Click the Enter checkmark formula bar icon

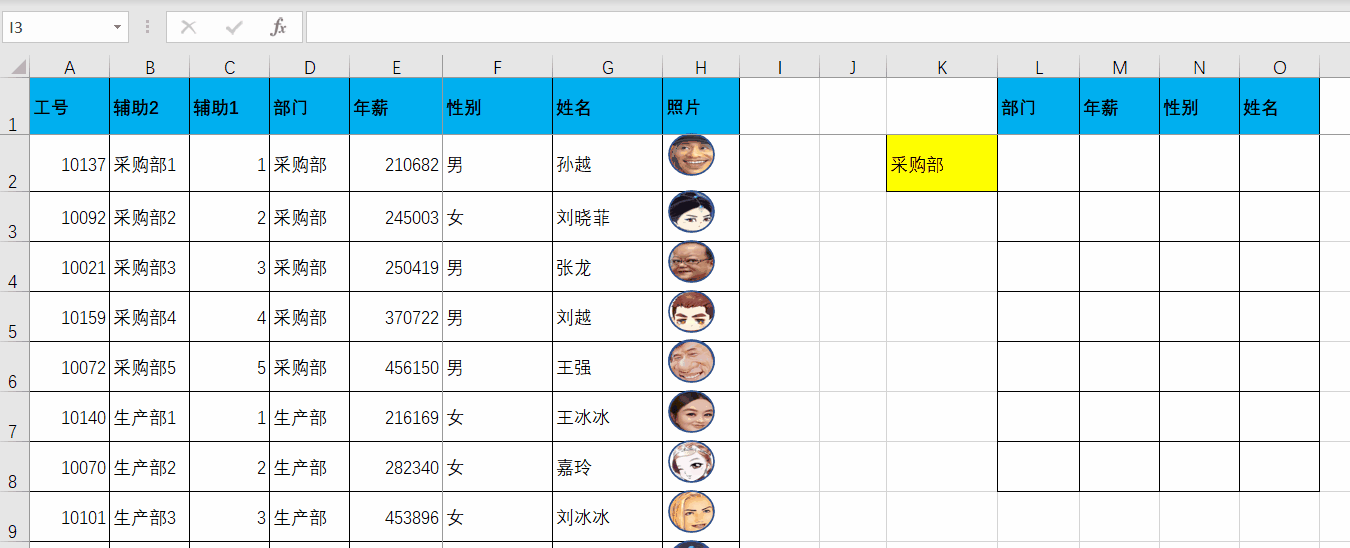click(234, 27)
